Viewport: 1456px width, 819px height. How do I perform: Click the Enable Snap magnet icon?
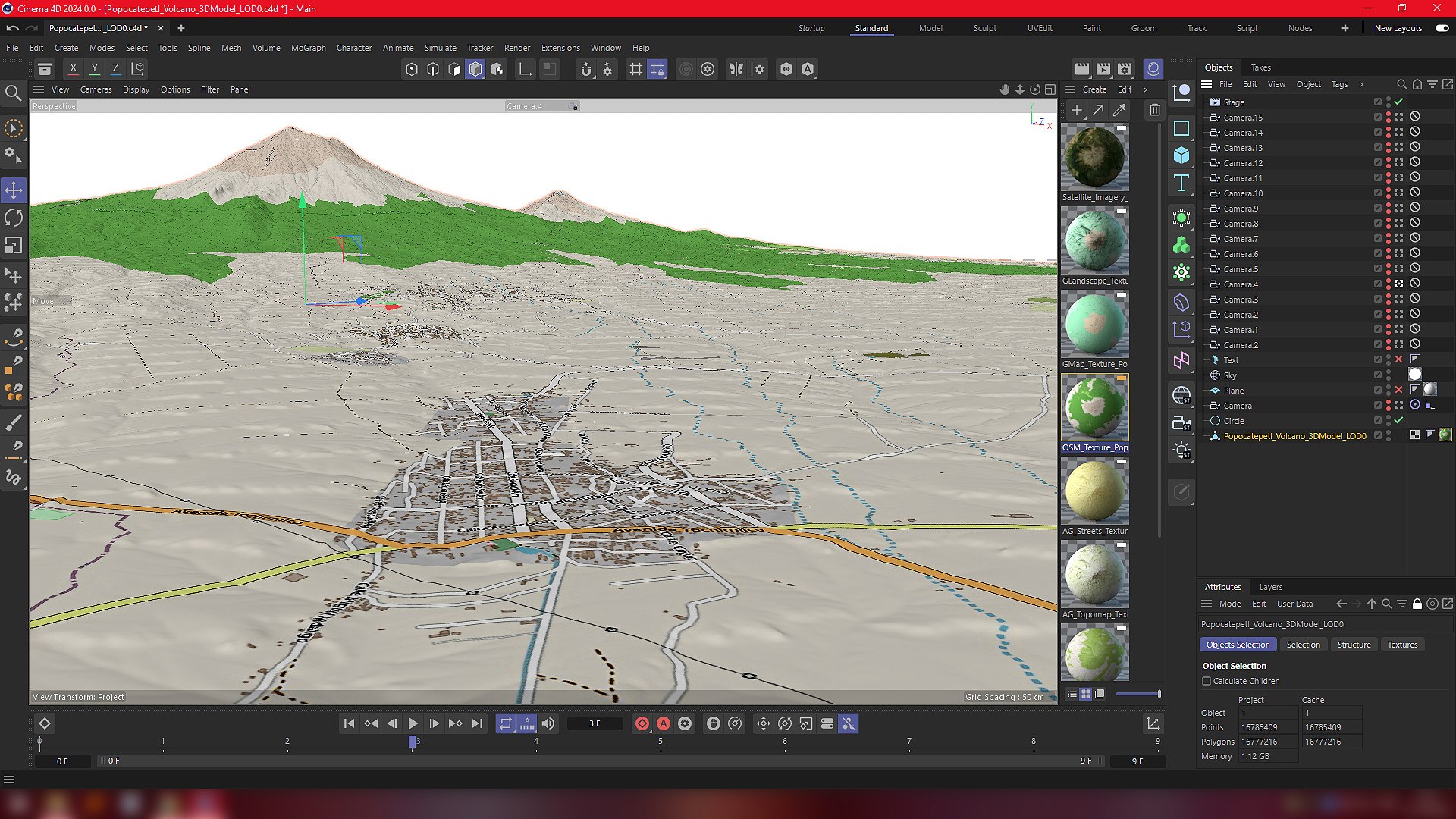tap(585, 69)
